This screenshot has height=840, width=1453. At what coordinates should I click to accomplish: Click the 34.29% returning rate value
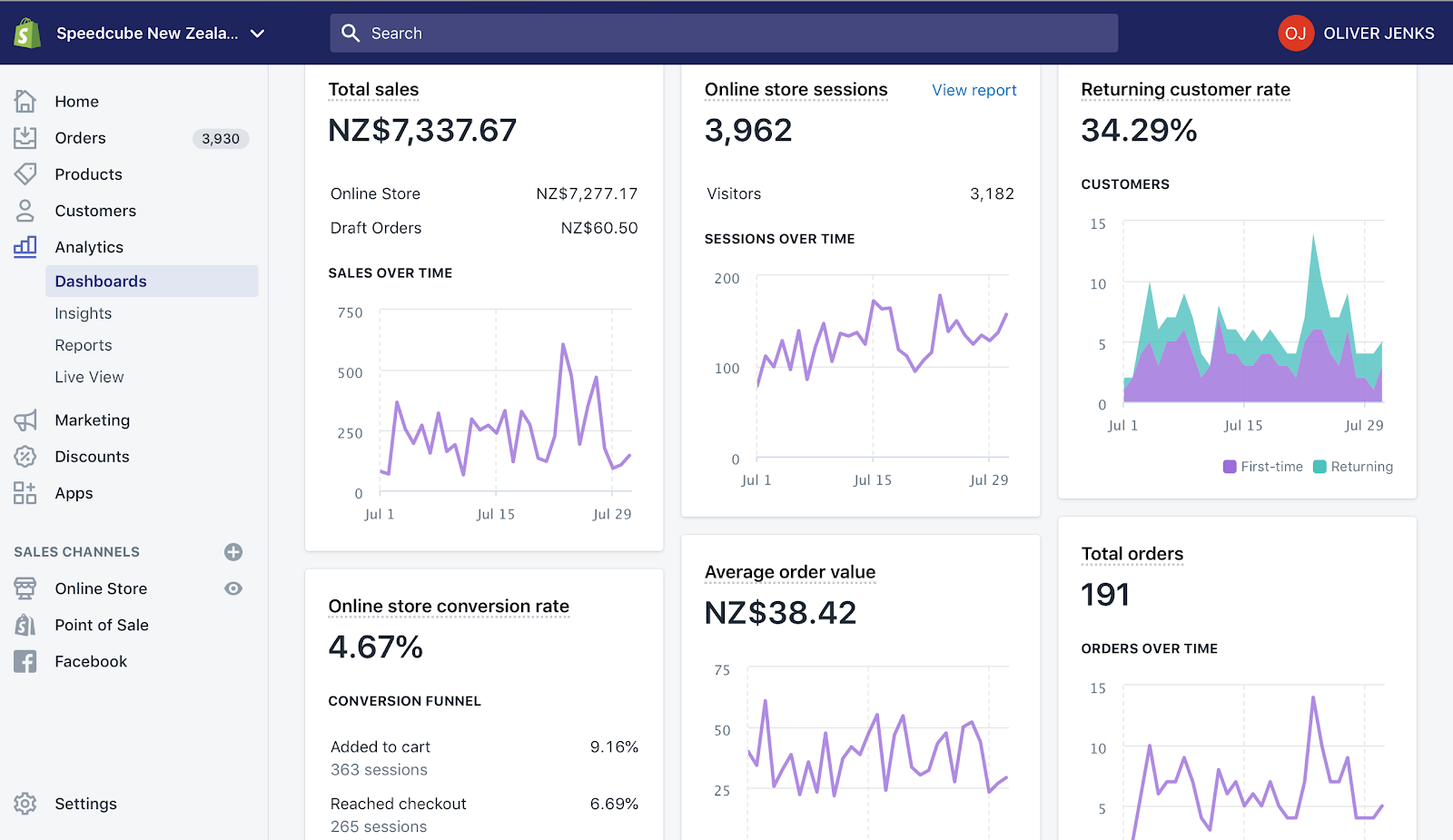click(1139, 131)
